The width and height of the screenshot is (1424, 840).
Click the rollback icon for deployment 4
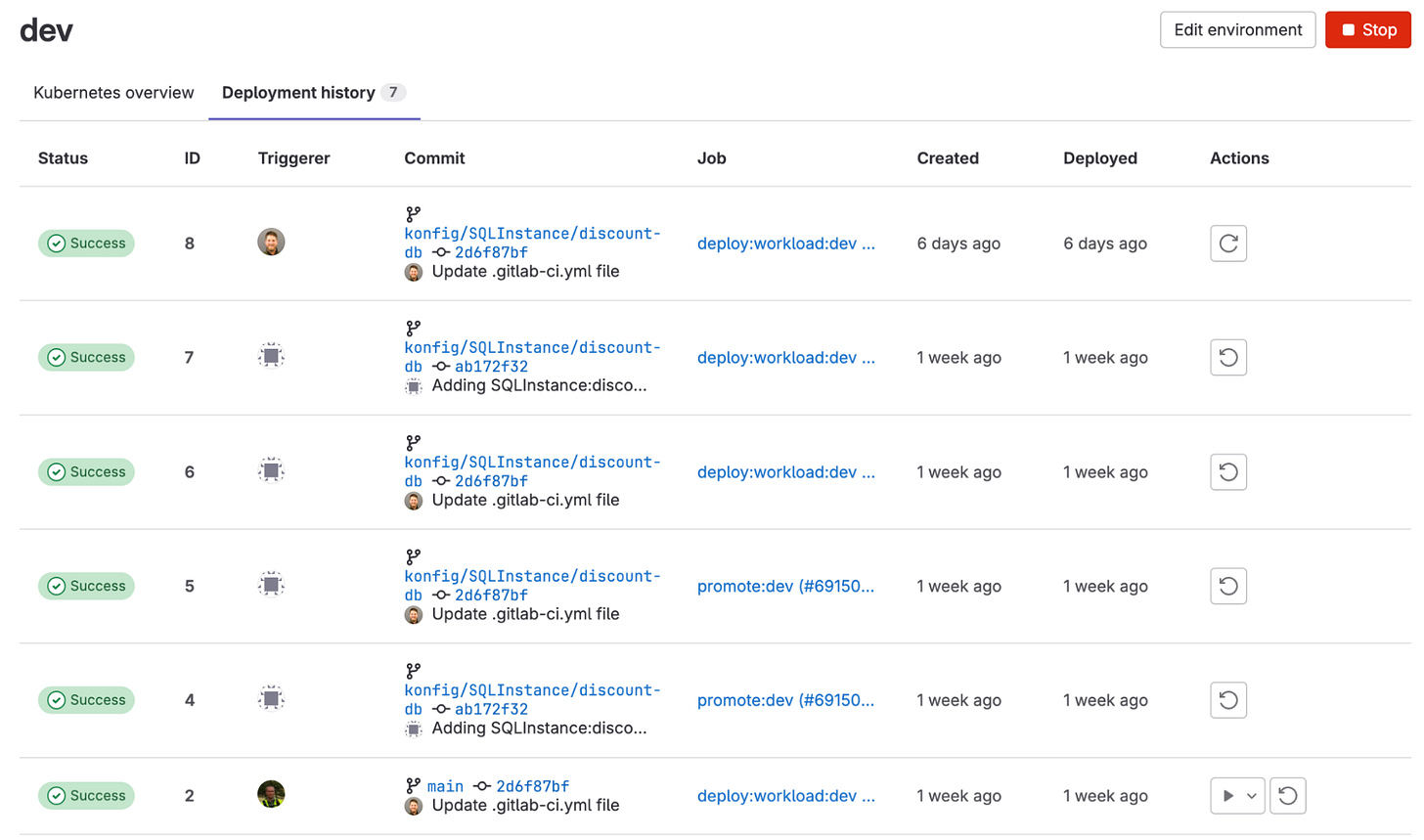click(x=1228, y=700)
